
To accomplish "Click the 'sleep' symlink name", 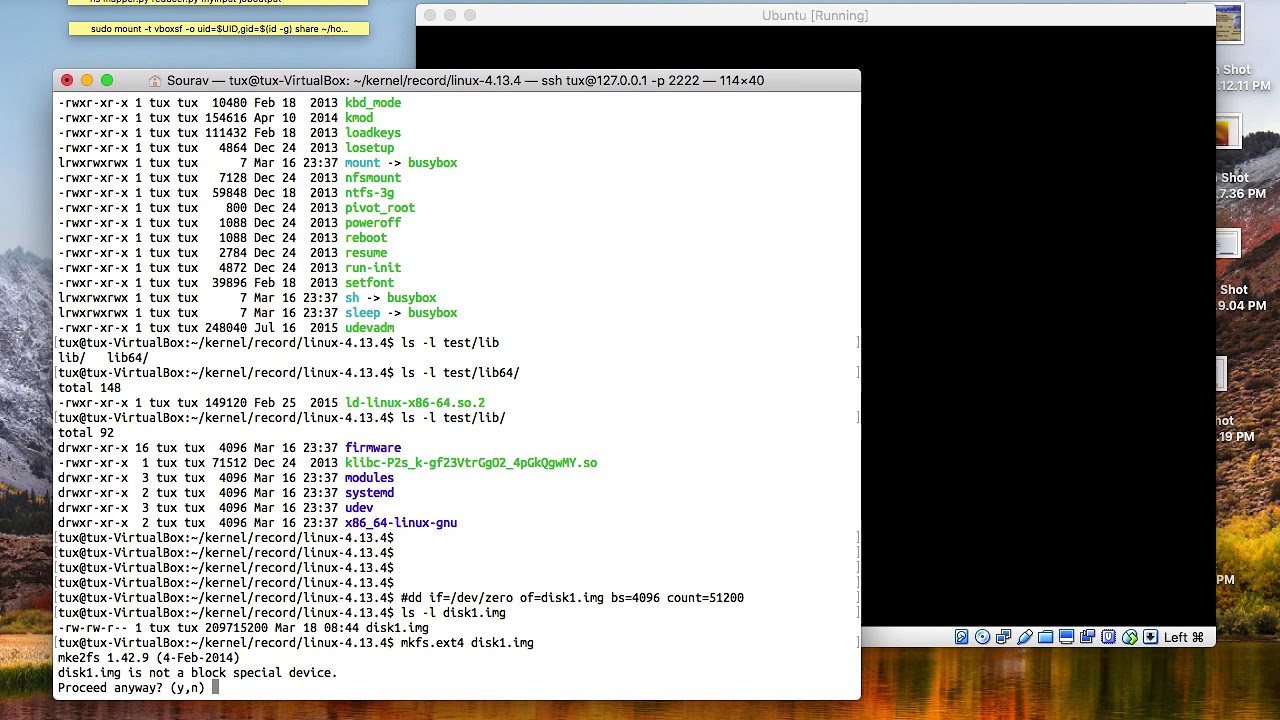I will pyautogui.click(x=362, y=313).
